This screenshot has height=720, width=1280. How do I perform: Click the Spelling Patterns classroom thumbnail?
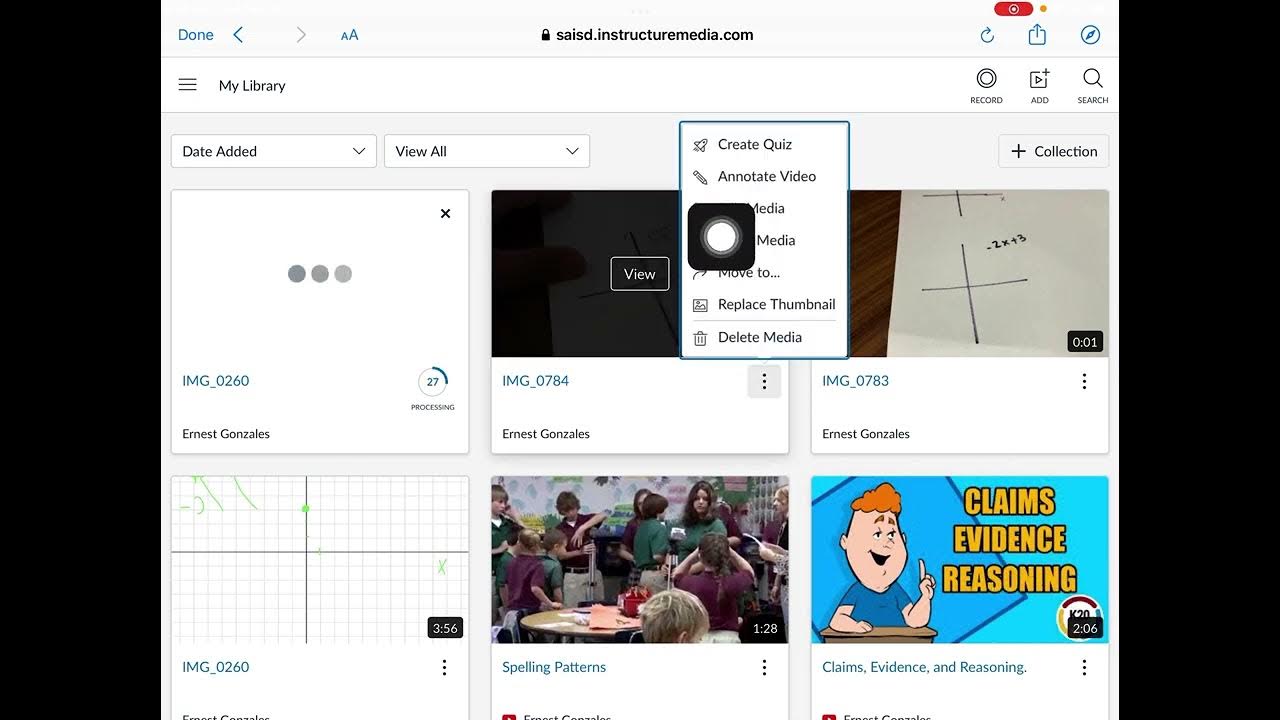tap(640, 559)
